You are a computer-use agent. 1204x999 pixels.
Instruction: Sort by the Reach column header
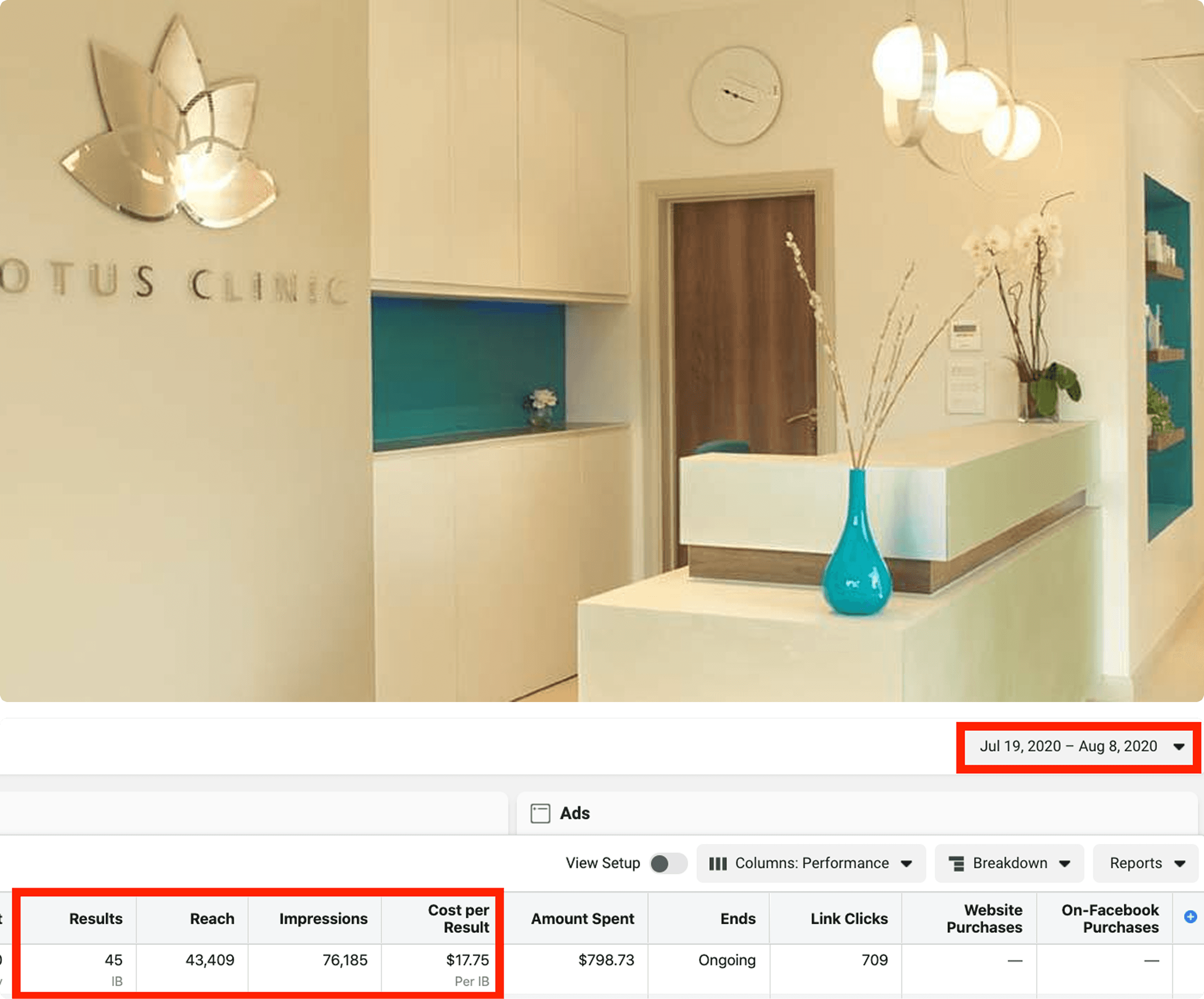tap(211, 919)
